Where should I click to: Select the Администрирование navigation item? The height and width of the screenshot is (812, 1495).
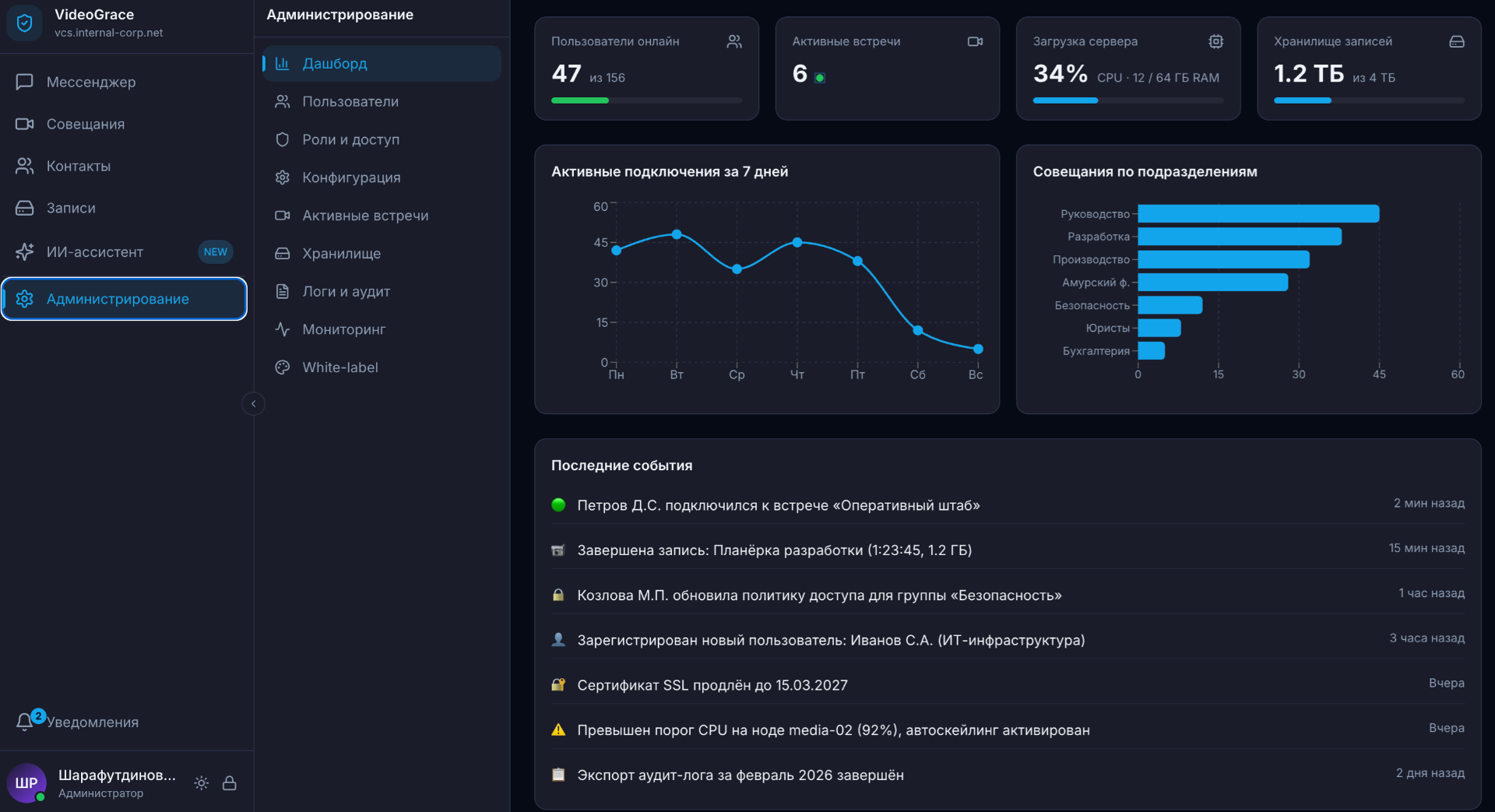point(125,299)
